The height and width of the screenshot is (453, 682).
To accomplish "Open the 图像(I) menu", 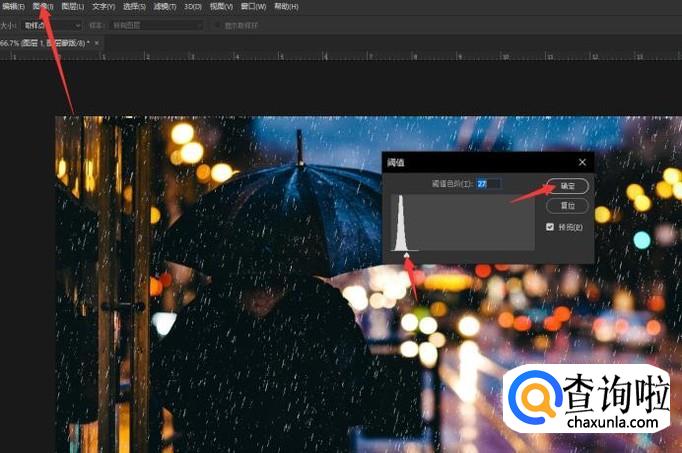I will [42, 6].
